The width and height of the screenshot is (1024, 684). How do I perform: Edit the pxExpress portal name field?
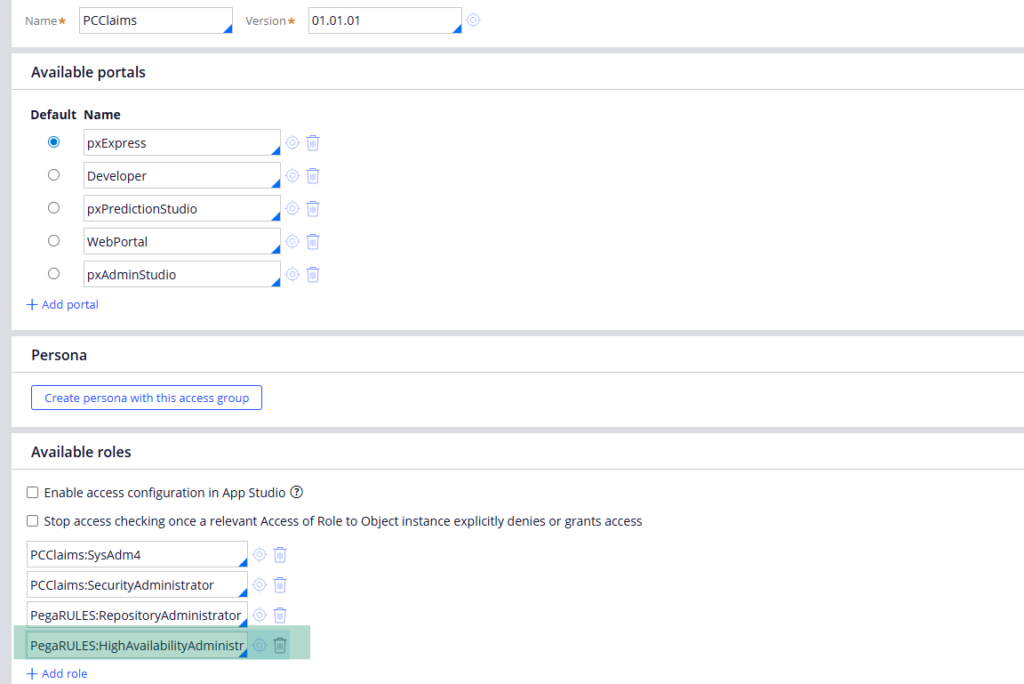click(x=182, y=142)
